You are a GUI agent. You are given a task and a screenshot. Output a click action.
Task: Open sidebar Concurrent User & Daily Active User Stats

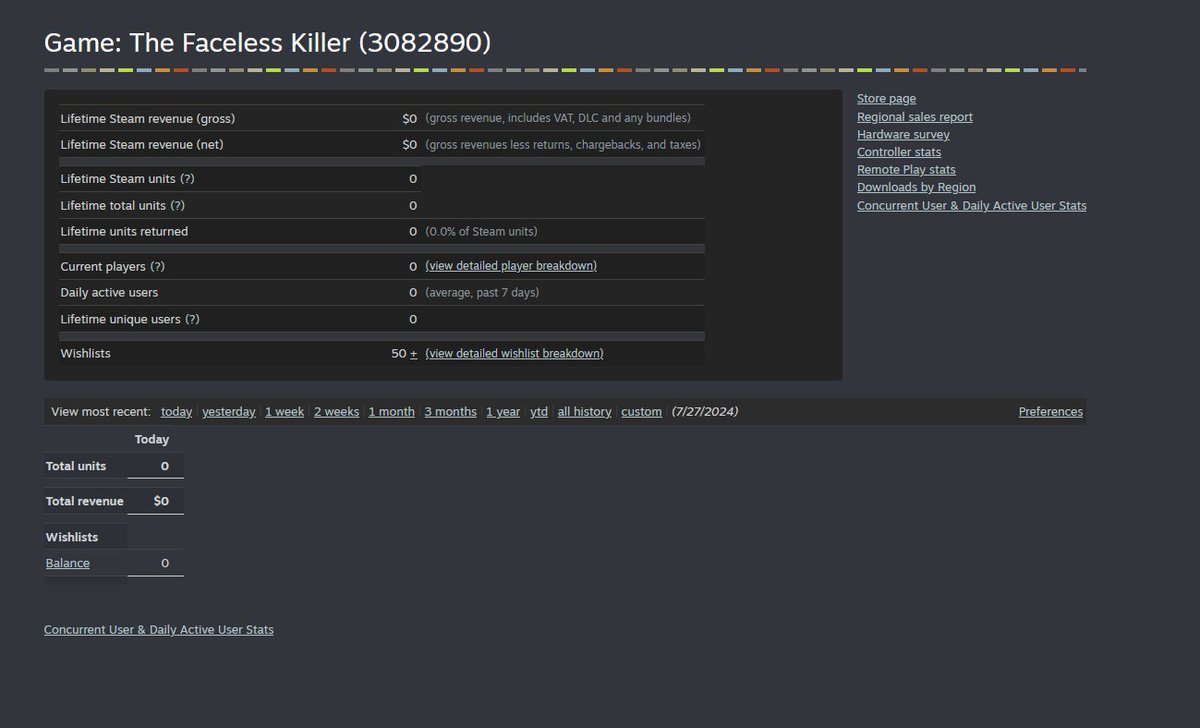(971, 206)
